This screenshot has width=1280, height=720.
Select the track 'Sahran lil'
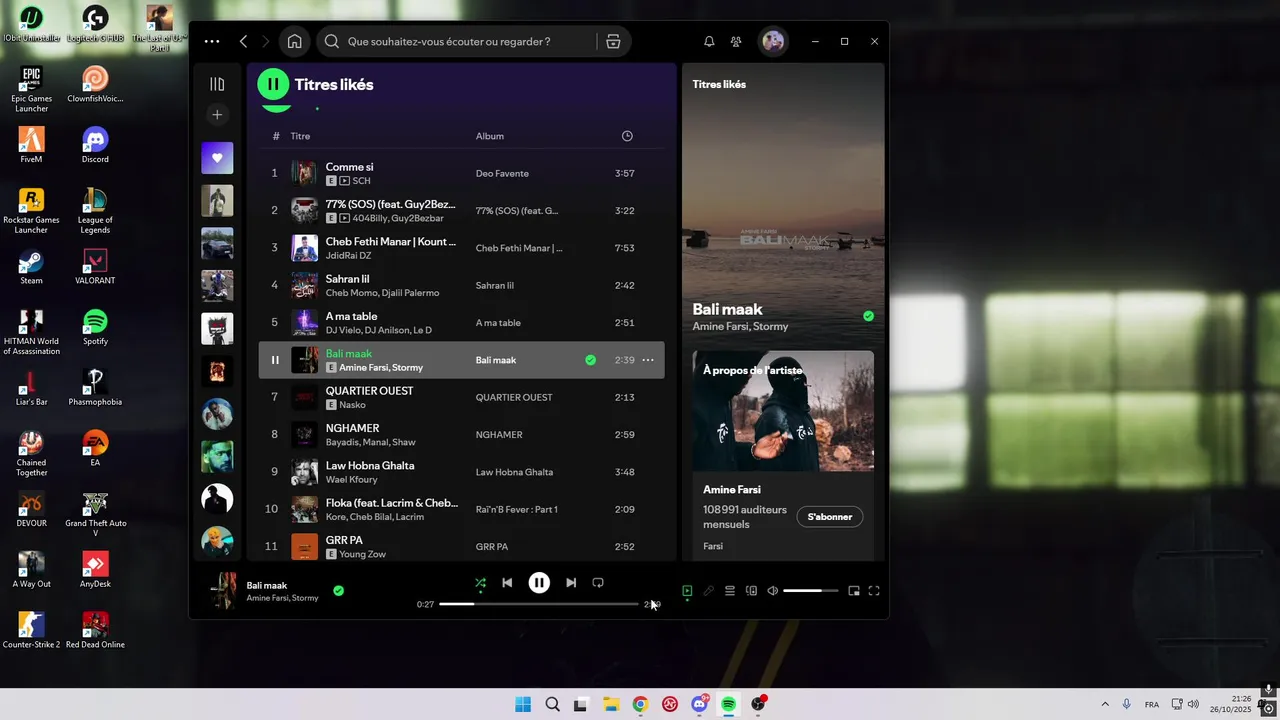pyautogui.click(x=347, y=279)
